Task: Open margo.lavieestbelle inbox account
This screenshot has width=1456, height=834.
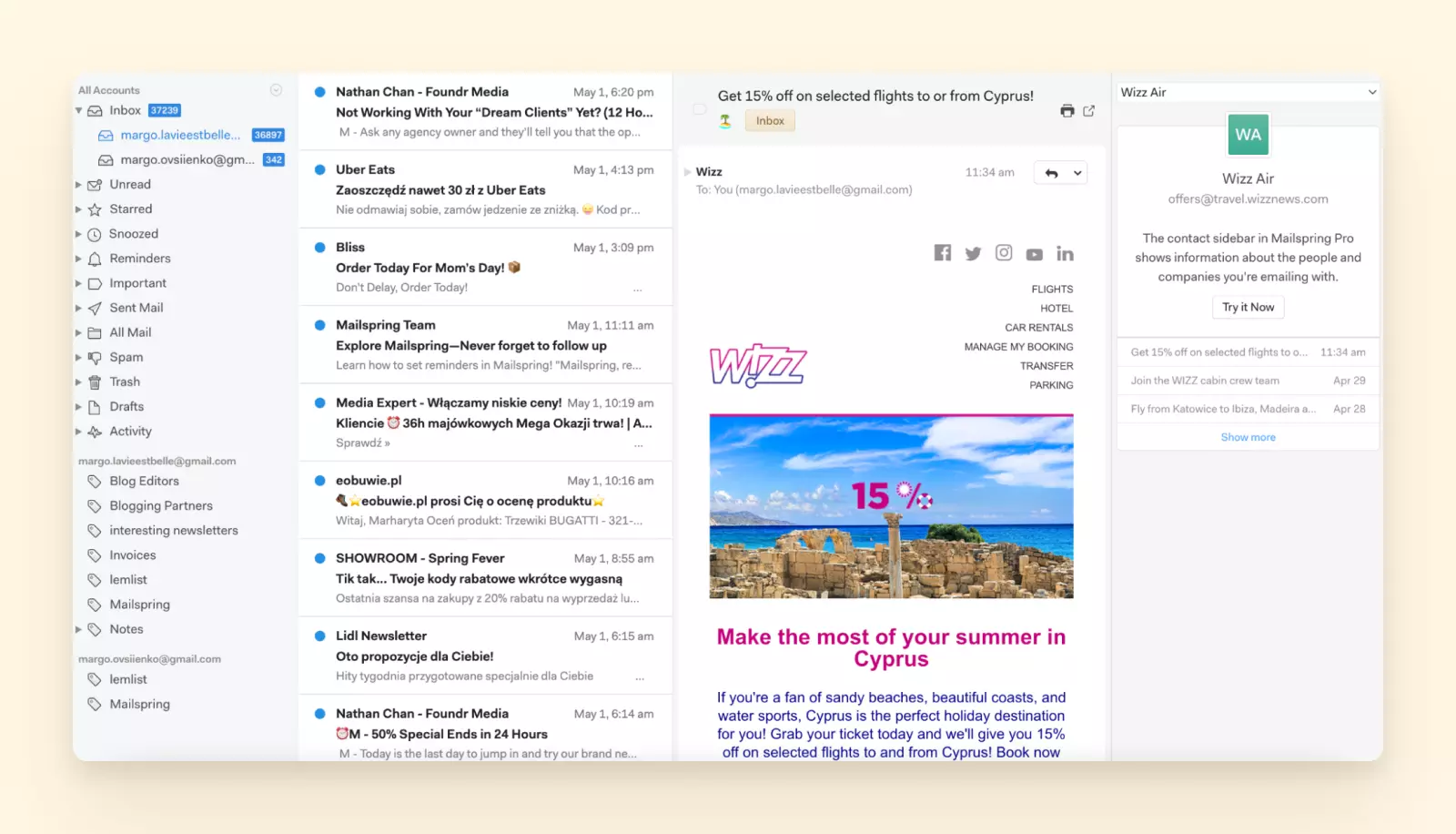Action: tap(180, 136)
